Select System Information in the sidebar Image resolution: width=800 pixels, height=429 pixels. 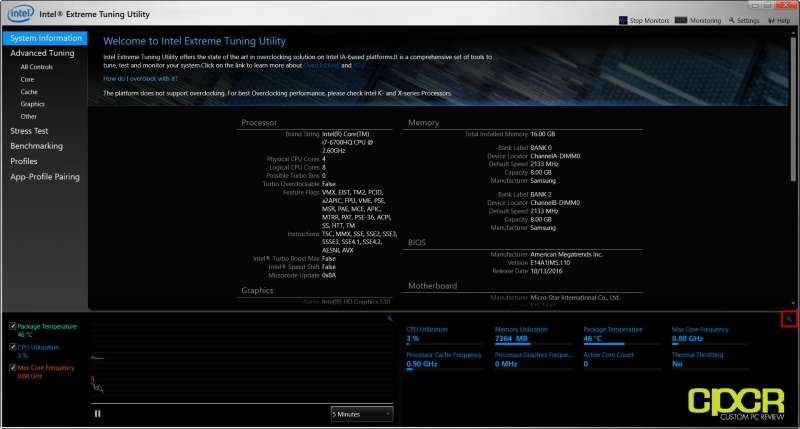click(x=45, y=38)
